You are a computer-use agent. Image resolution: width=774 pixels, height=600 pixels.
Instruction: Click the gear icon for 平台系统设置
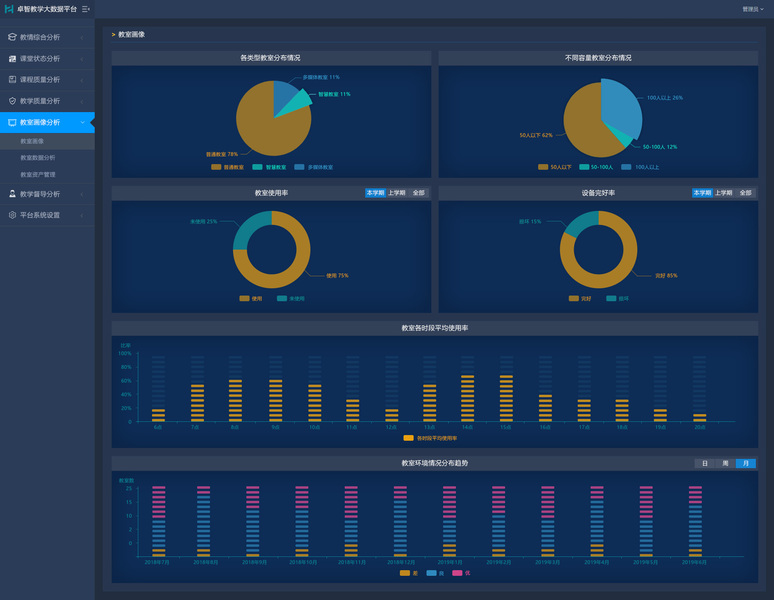coord(12,215)
